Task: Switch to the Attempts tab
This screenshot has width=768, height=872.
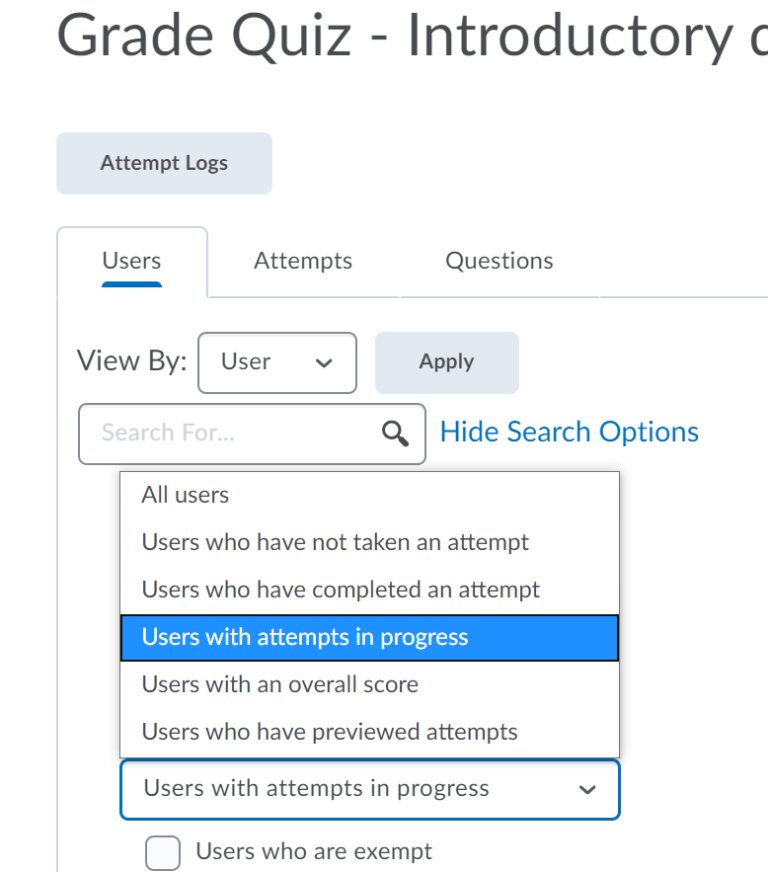Action: [x=302, y=261]
